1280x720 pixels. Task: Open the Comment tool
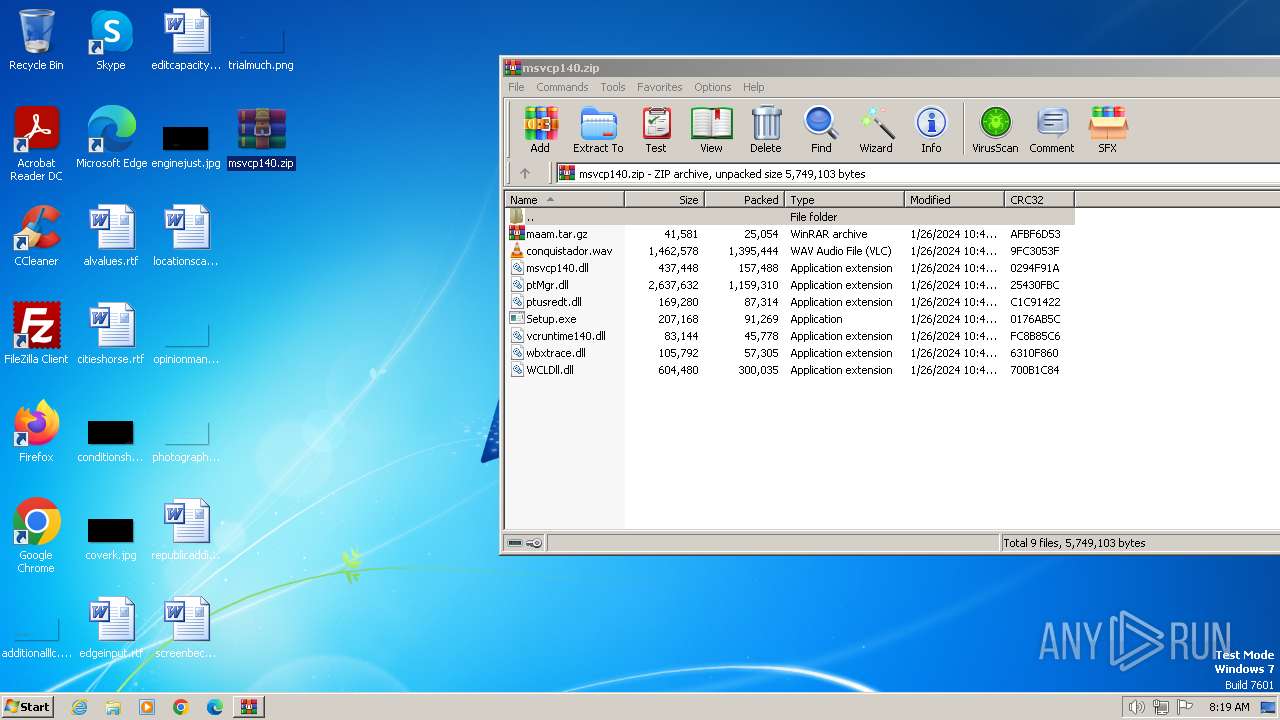click(1052, 130)
